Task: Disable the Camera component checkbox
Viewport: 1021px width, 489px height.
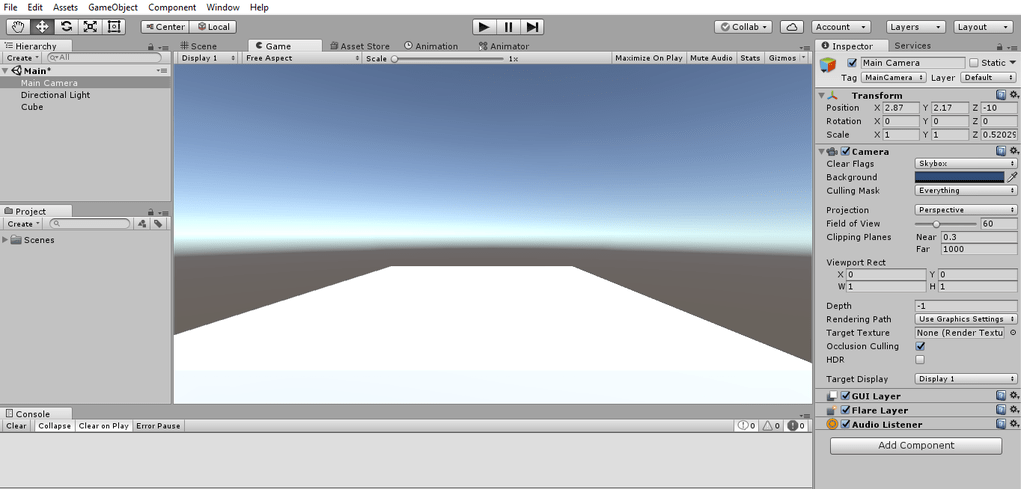Action: coord(845,151)
